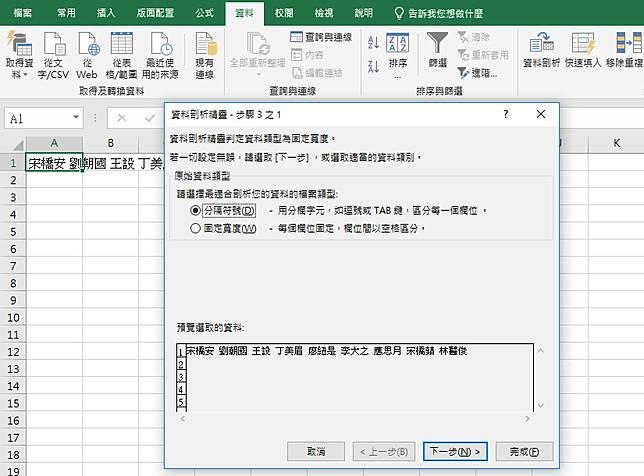
Task: Open the 排序 sort dialog button
Action: tap(397, 52)
